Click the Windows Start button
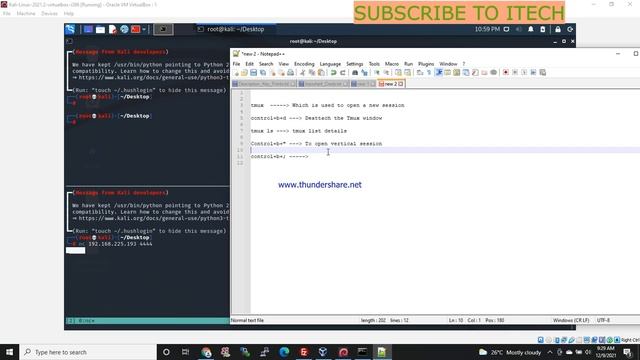Screen dimensions: 640x360 (x=9, y=352)
